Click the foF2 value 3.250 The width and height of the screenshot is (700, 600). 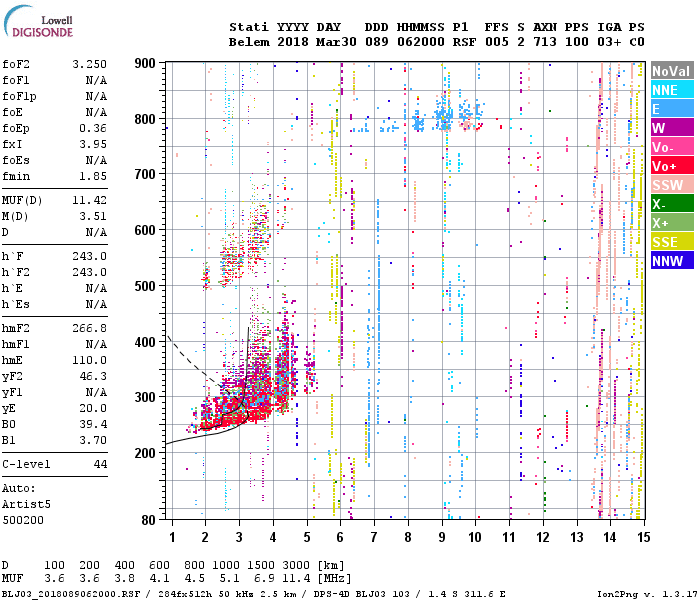(x=90, y=64)
